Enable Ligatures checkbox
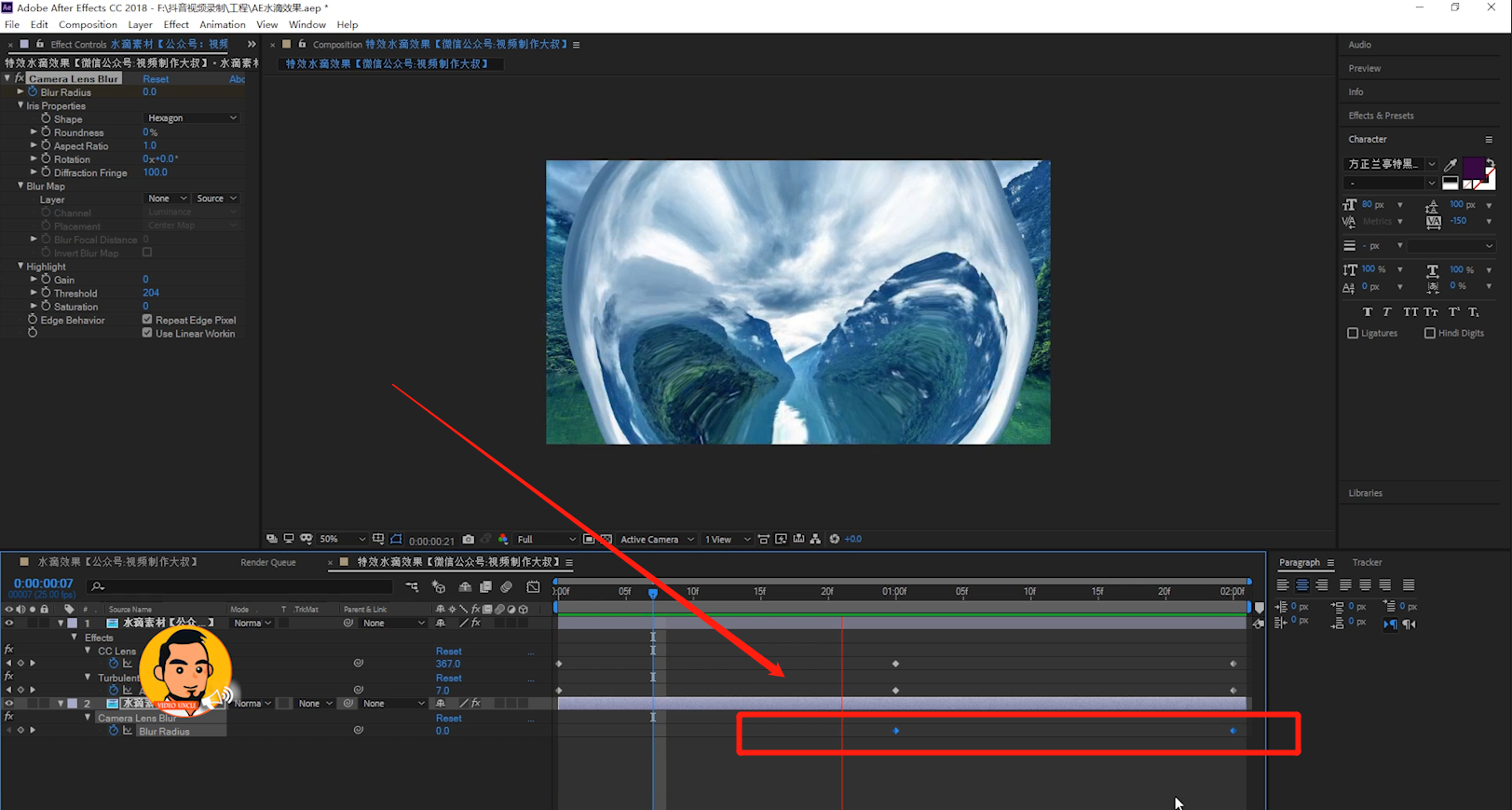 (x=1353, y=333)
